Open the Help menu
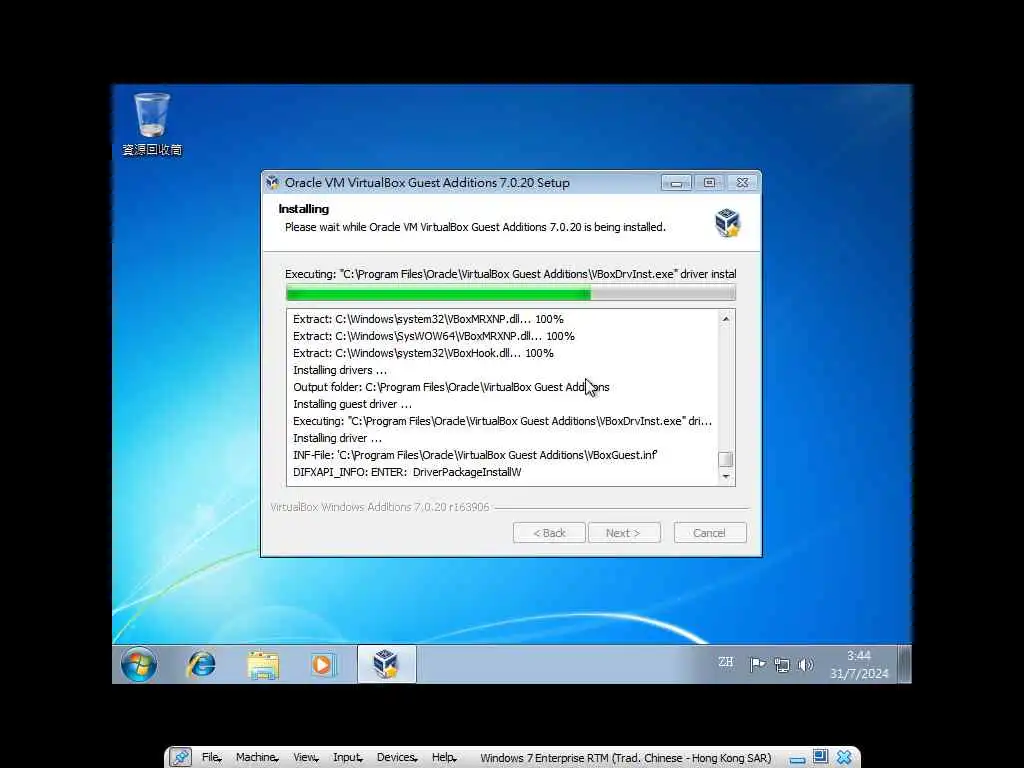This screenshot has height=768, width=1024. pos(444,757)
